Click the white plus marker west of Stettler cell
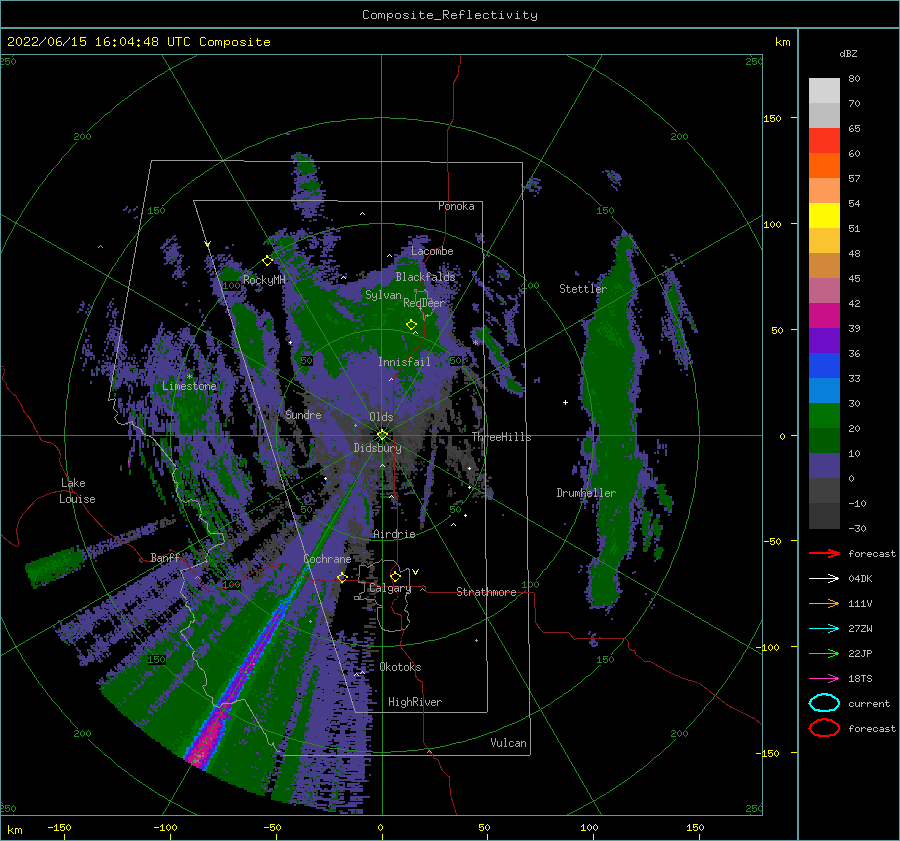The width and height of the screenshot is (900, 841). coord(565,402)
